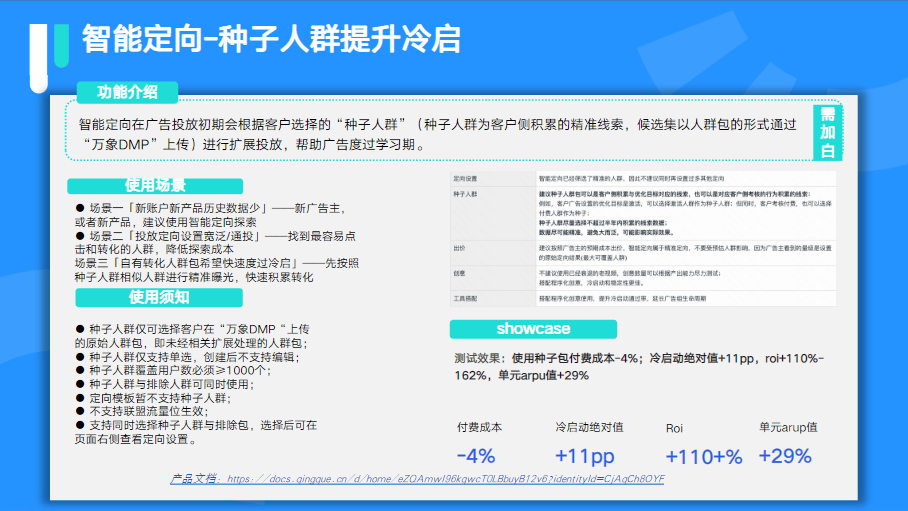Click the 出价 row label in the table
This screenshot has width=908, height=511.
pos(459,249)
